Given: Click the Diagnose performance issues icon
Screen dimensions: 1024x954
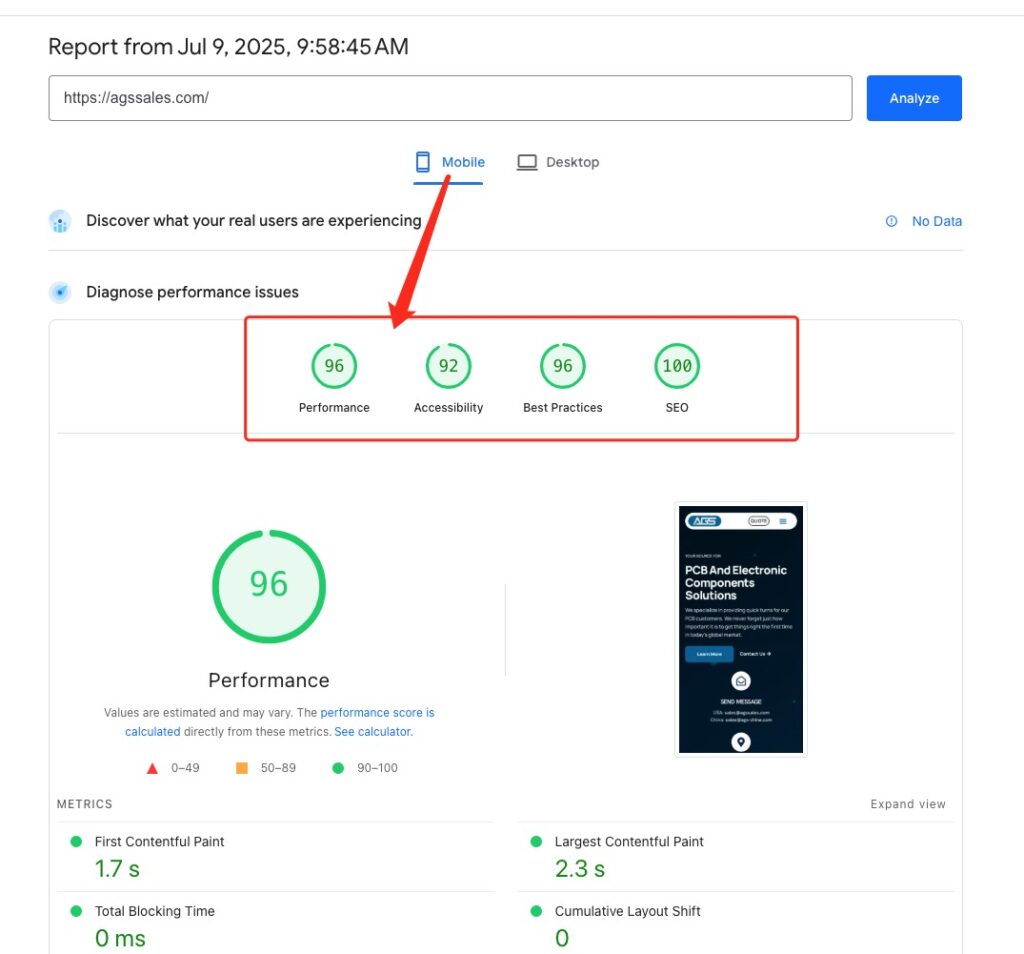Looking at the screenshot, I should click(x=60, y=292).
